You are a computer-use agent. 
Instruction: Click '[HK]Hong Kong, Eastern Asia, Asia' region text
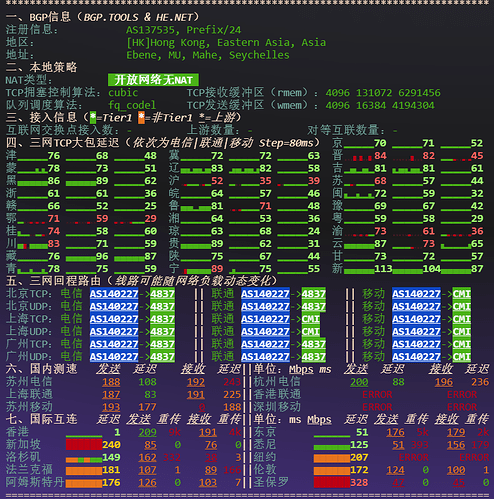(x=226, y=43)
